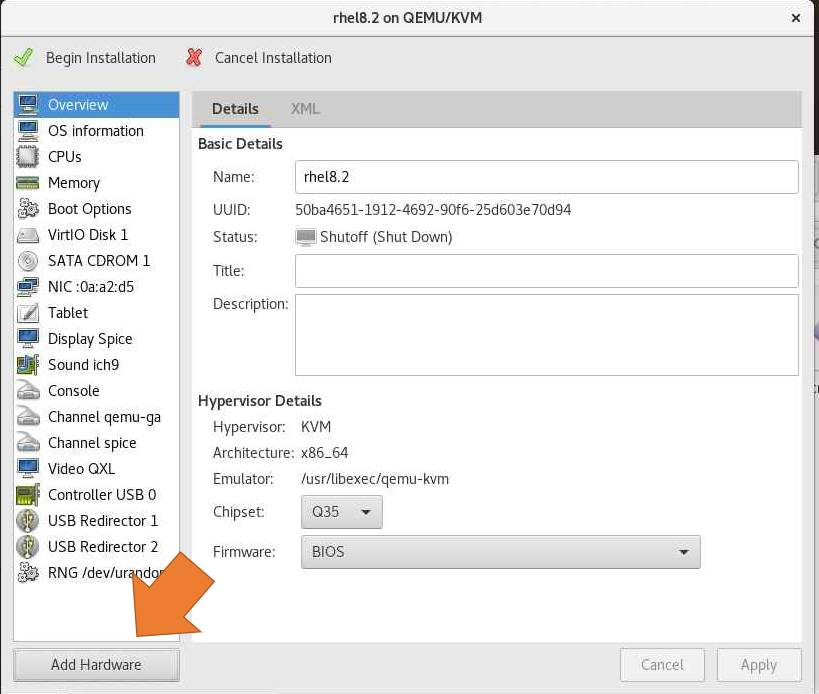Open the Memory settings via its icon
The width and height of the screenshot is (819, 694).
point(28,183)
